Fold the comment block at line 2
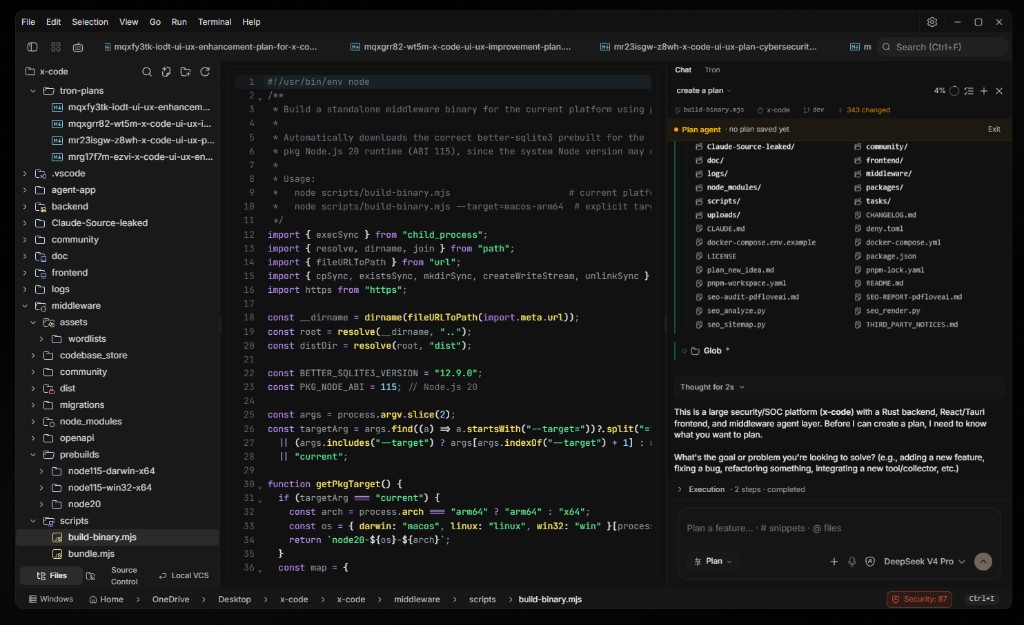 [260, 98]
